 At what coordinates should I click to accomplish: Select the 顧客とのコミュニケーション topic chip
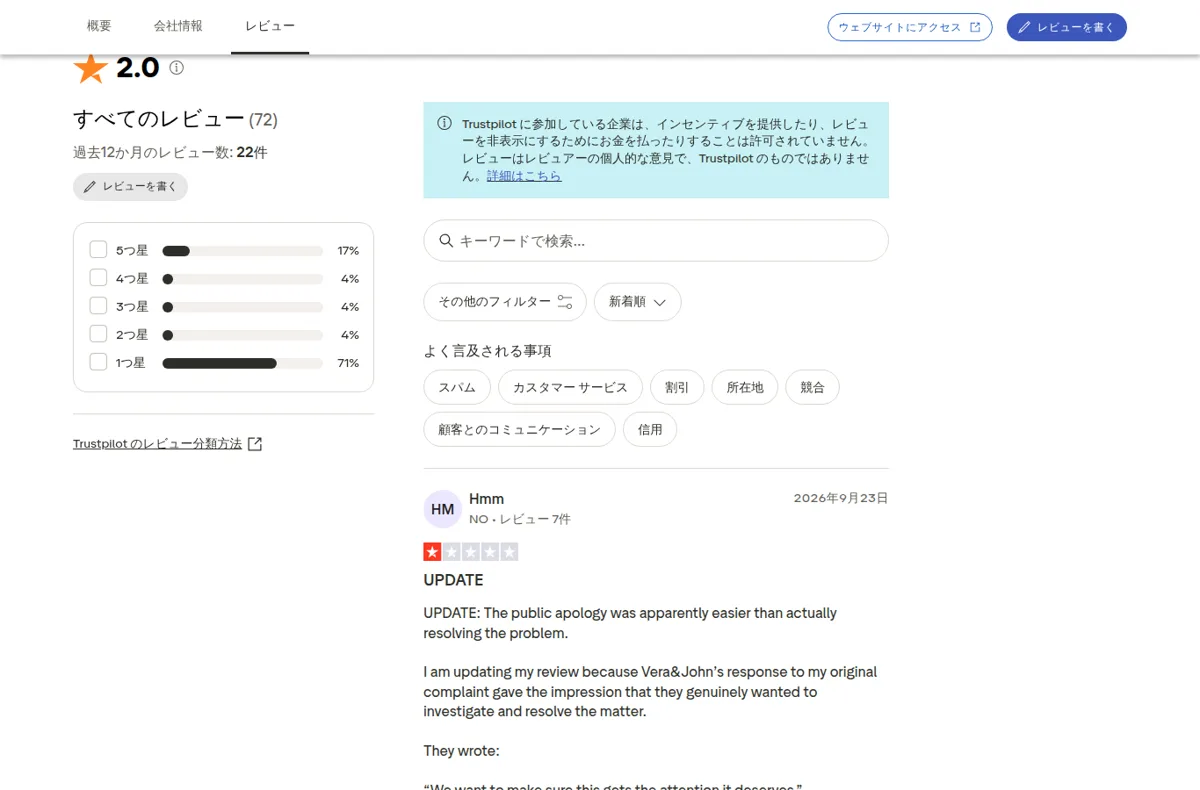pos(519,429)
